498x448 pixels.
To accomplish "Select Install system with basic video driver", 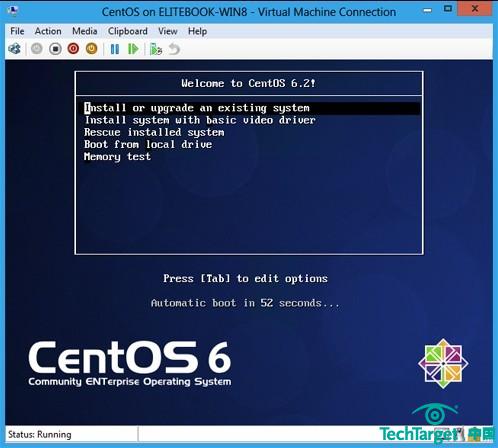I will tap(200, 120).
